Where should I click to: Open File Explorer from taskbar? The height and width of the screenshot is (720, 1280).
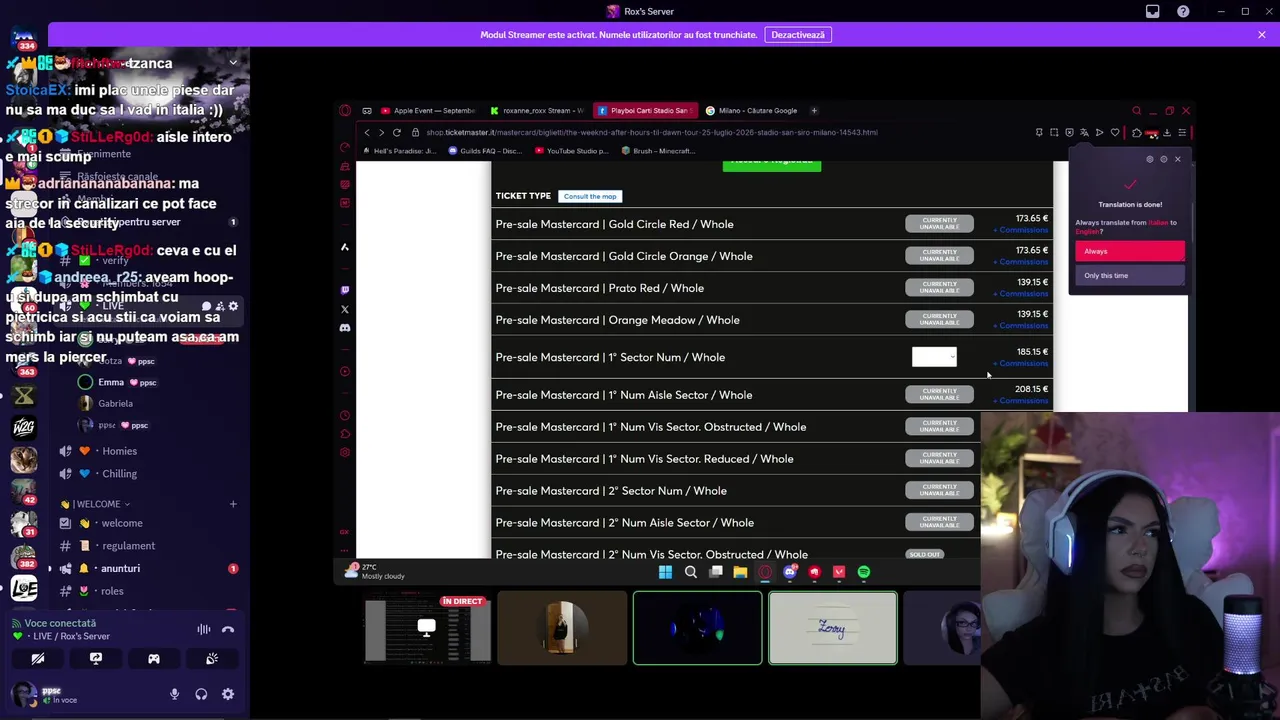click(740, 572)
